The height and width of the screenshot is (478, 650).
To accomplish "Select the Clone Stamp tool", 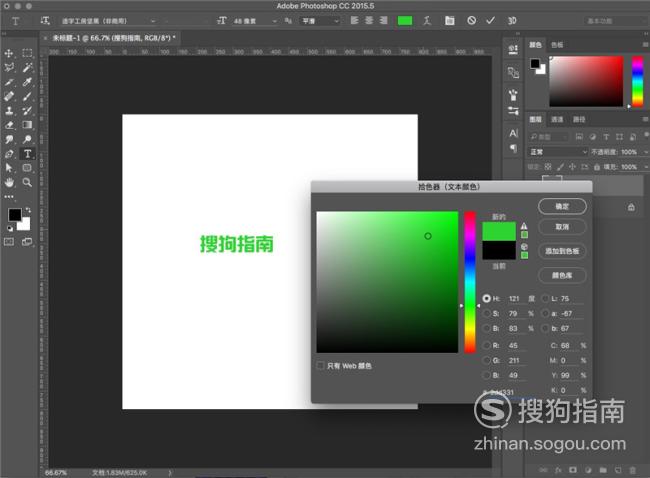I will click(x=9, y=111).
